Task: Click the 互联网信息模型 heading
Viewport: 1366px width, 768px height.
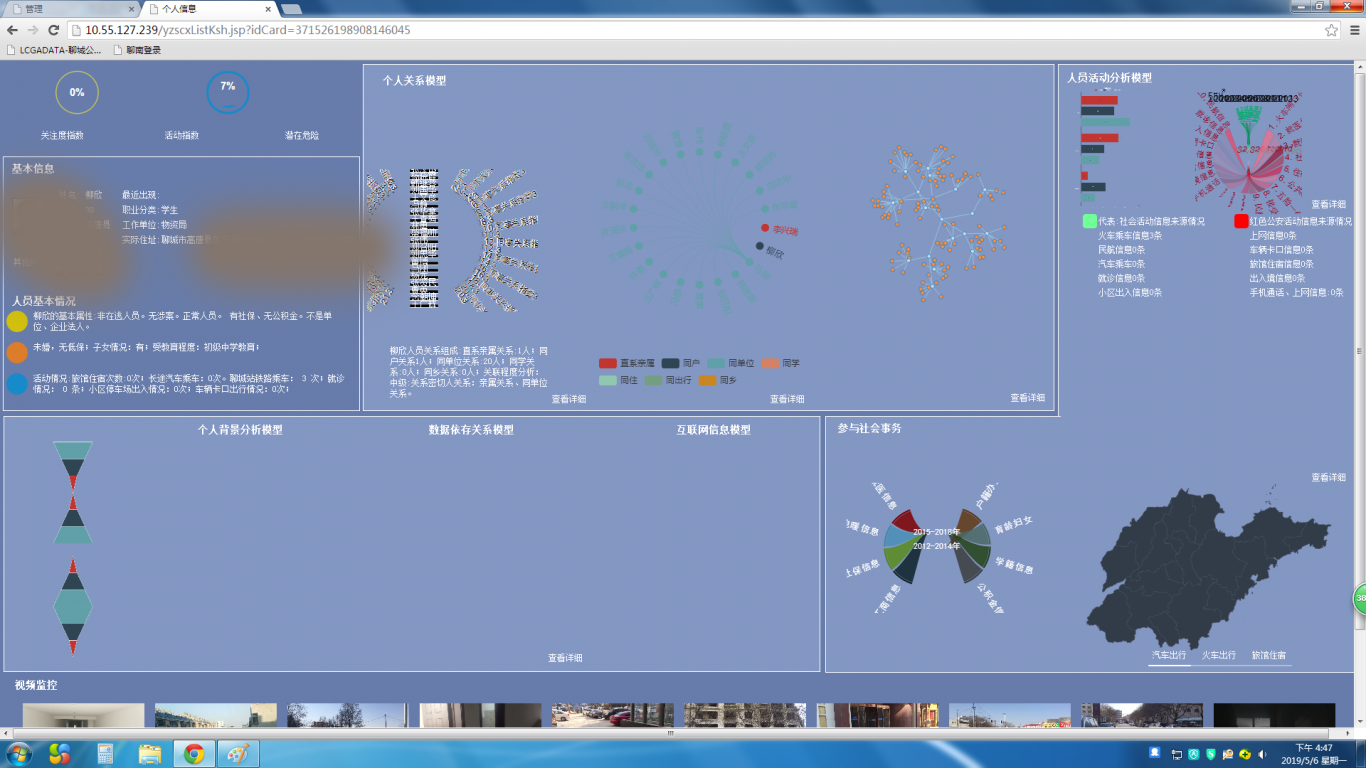Action: pos(713,430)
